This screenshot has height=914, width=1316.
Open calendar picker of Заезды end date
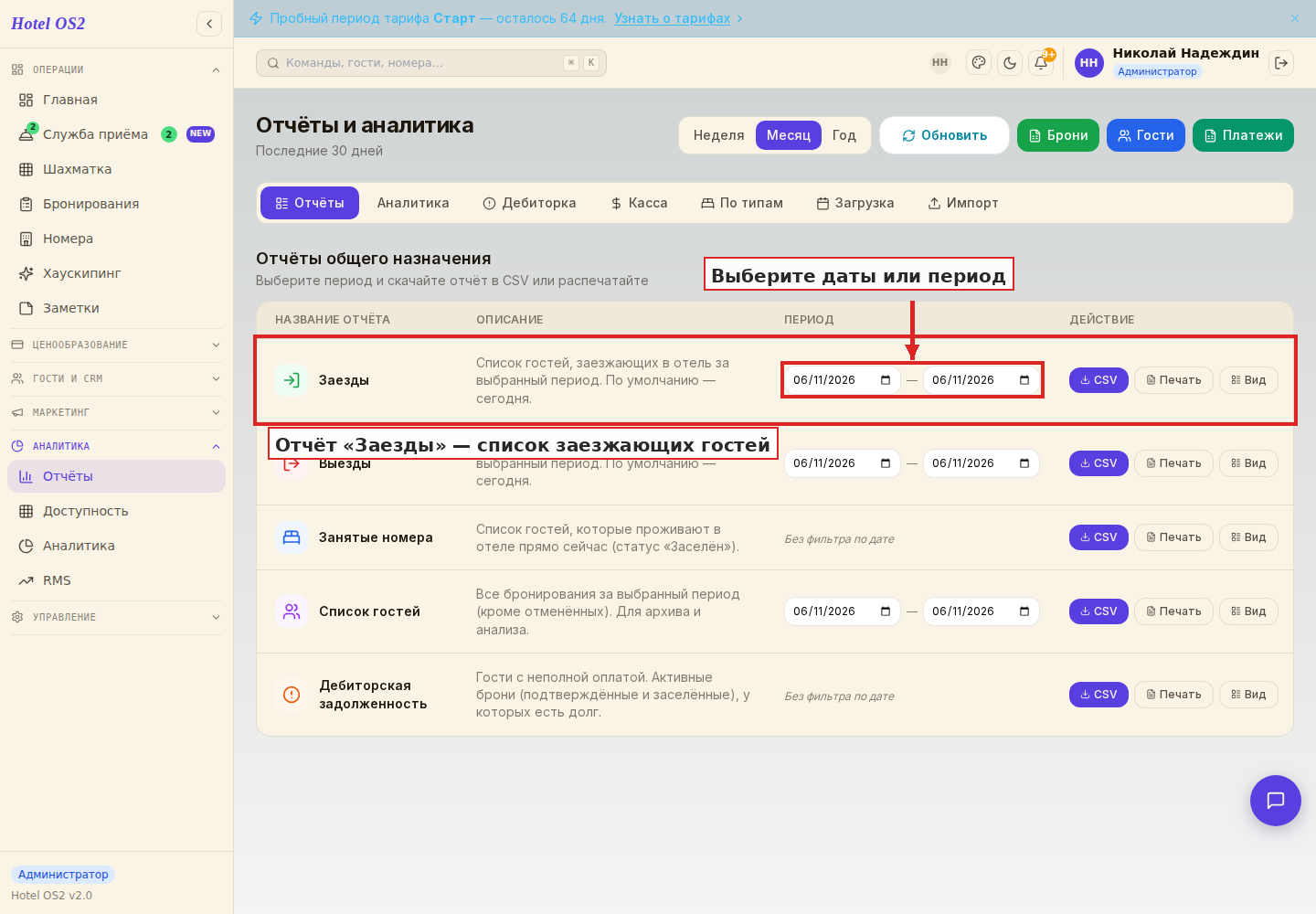coord(1024,380)
